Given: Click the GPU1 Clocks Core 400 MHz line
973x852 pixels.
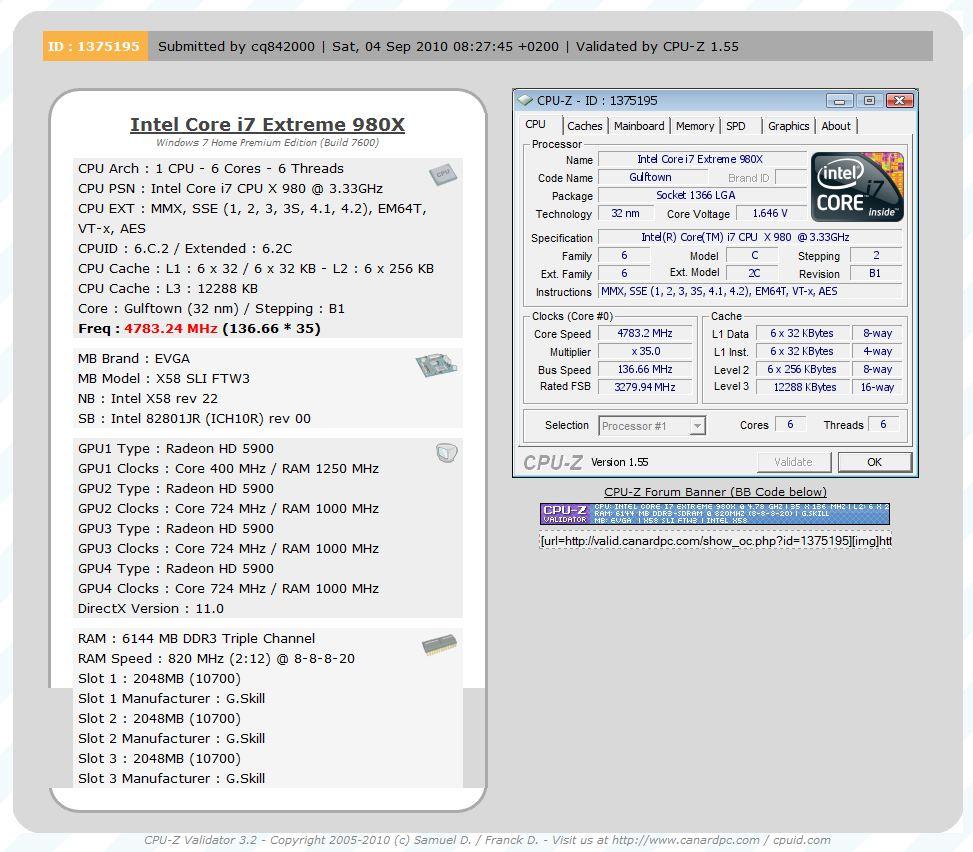Looking at the screenshot, I should click(x=228, y=469).
